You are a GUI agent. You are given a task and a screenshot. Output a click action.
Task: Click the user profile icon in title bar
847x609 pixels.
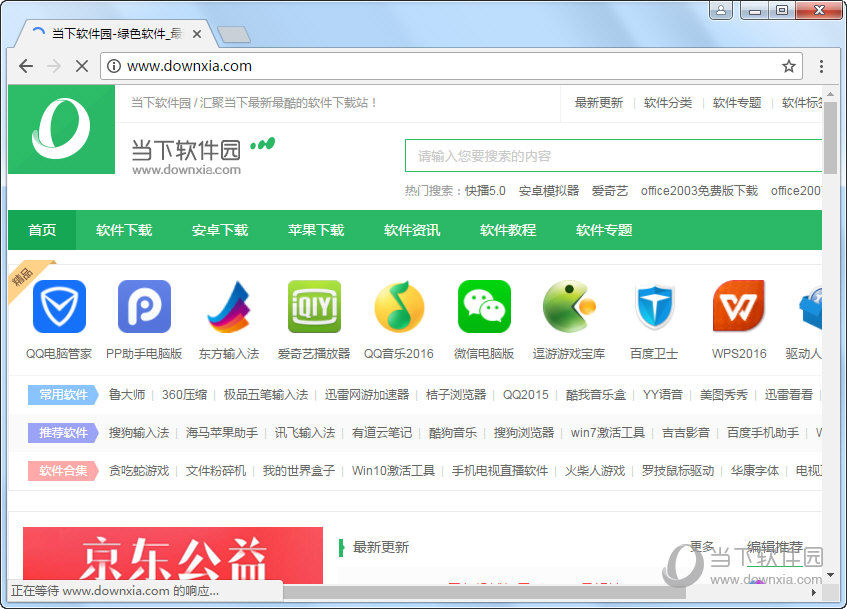click(x=721, y=10)
